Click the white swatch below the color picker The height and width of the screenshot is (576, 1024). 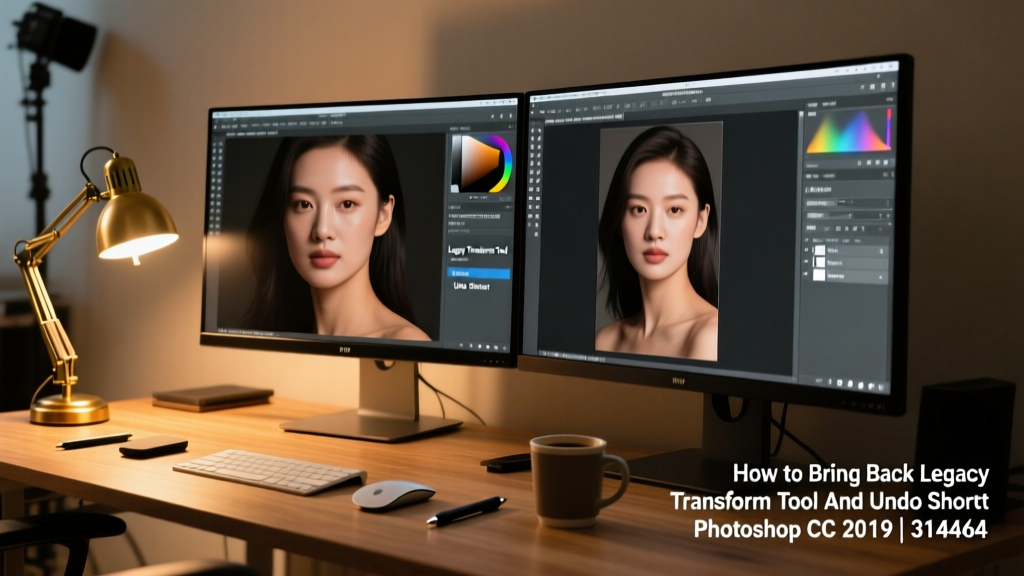click(x=455, y=189)
